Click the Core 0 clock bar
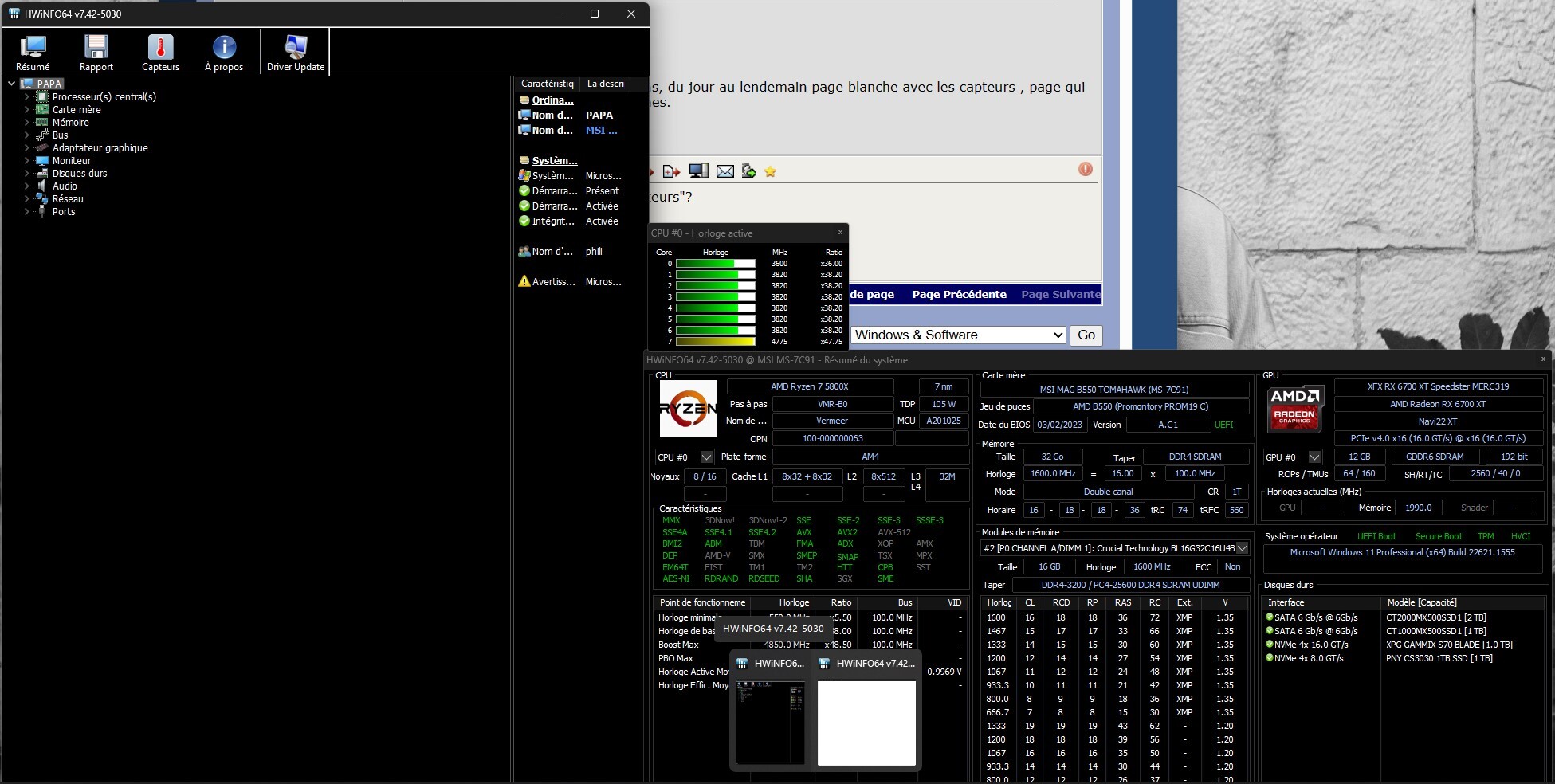This screenshot has height=784, width=1555. 716,264
